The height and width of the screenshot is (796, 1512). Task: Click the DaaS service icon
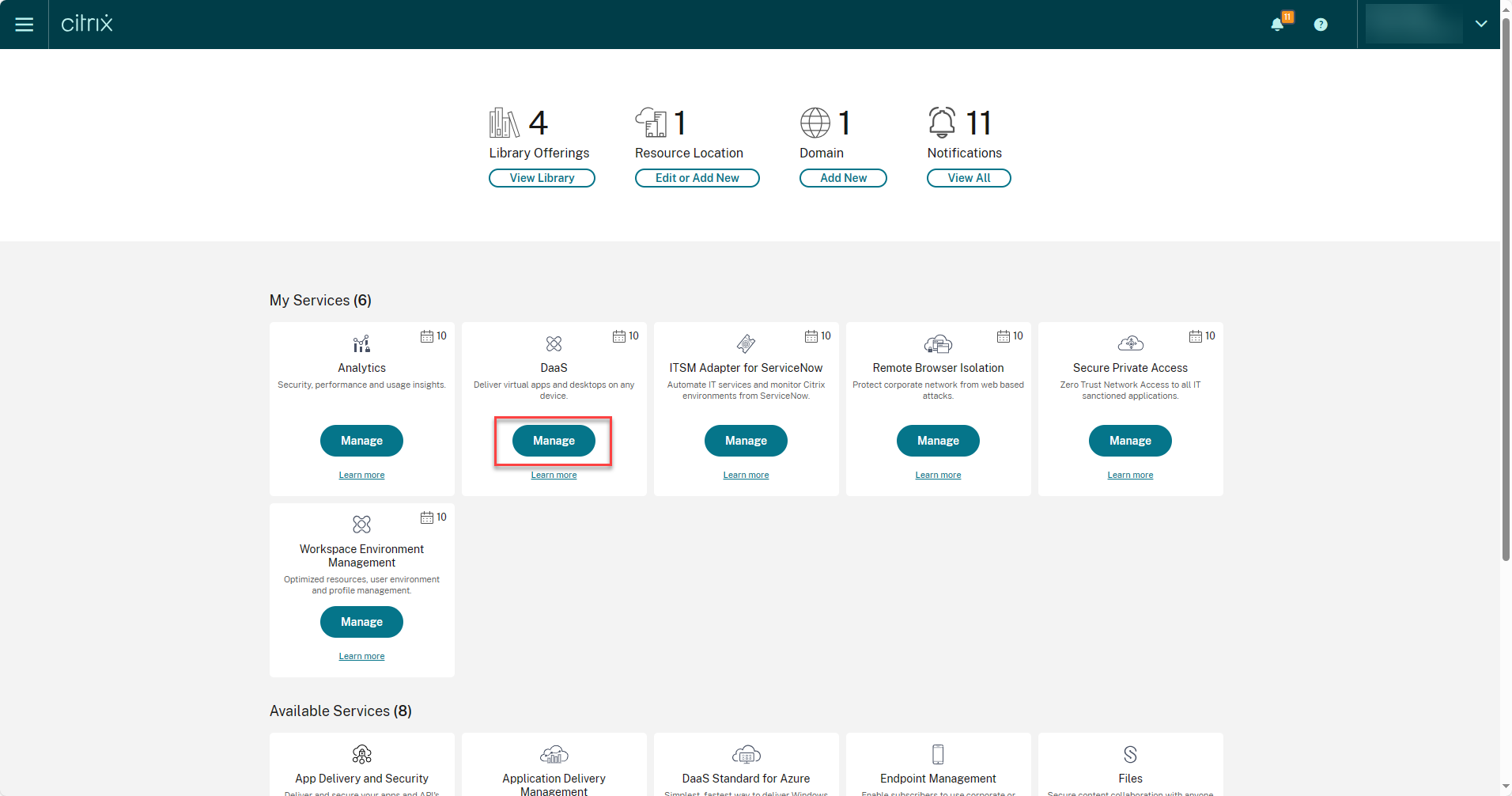click(x=554, y=344)
